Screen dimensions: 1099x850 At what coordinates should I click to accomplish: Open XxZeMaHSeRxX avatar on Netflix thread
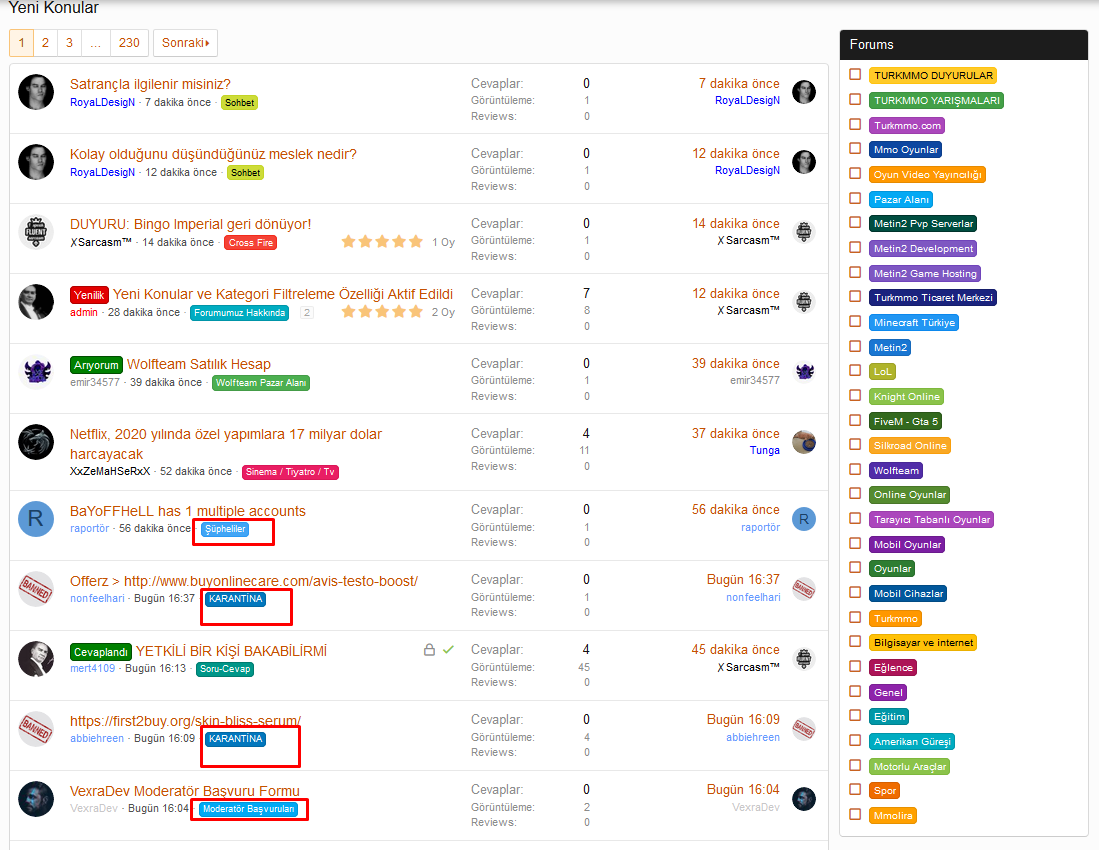(36, 442)
